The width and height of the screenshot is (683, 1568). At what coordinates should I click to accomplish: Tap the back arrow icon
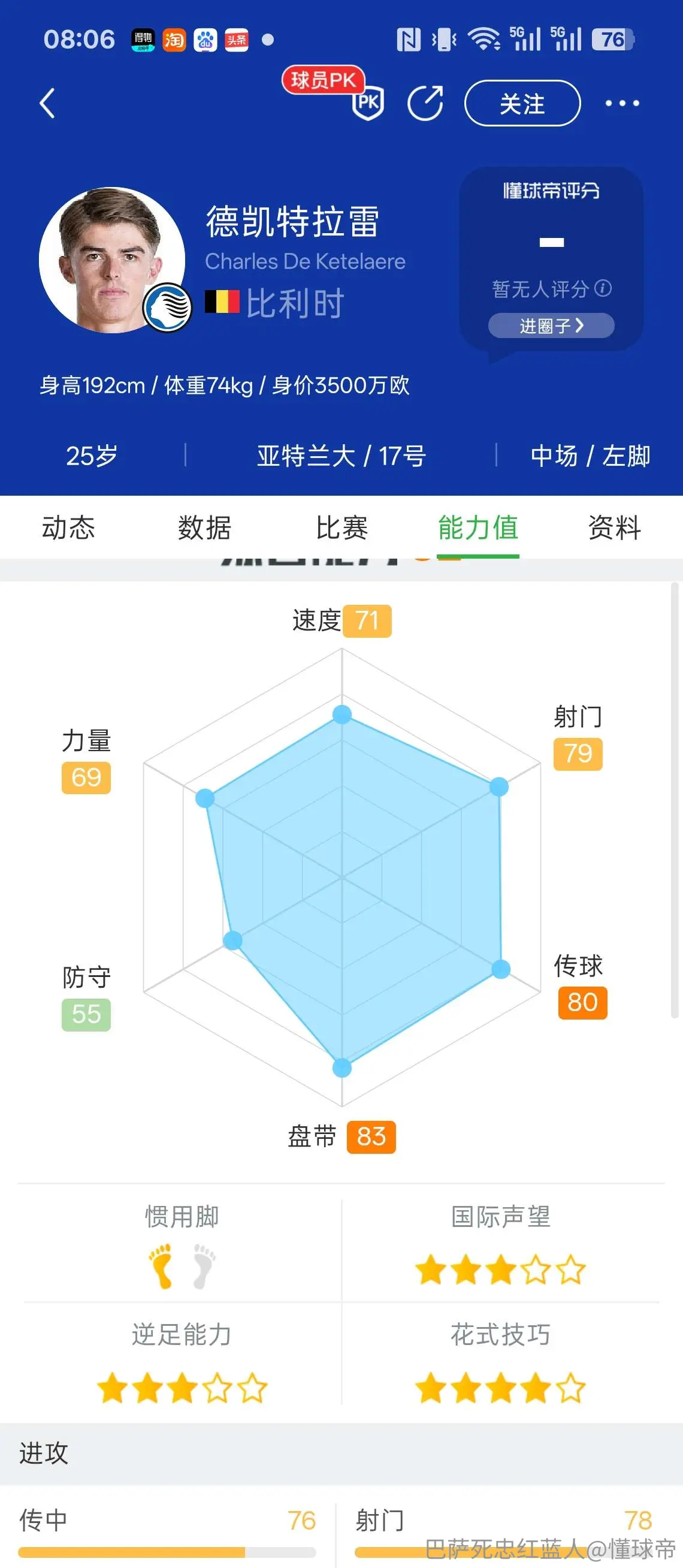[47, 103]
